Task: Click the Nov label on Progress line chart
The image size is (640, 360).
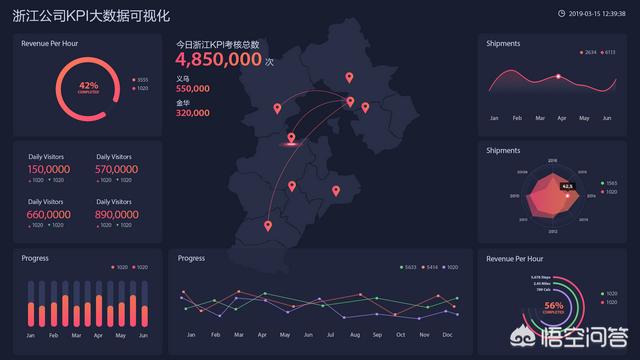Action: coord(424,335)
